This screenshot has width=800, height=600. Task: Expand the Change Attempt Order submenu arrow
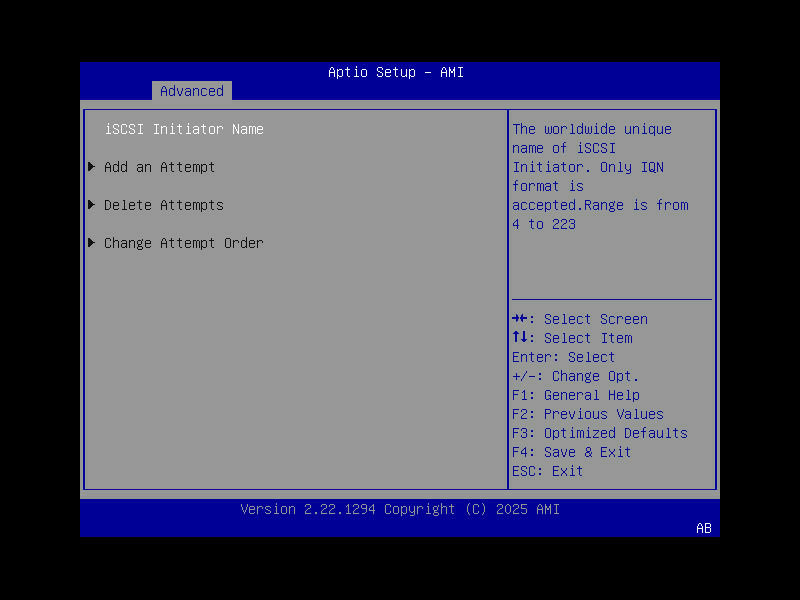pos(91,243)
